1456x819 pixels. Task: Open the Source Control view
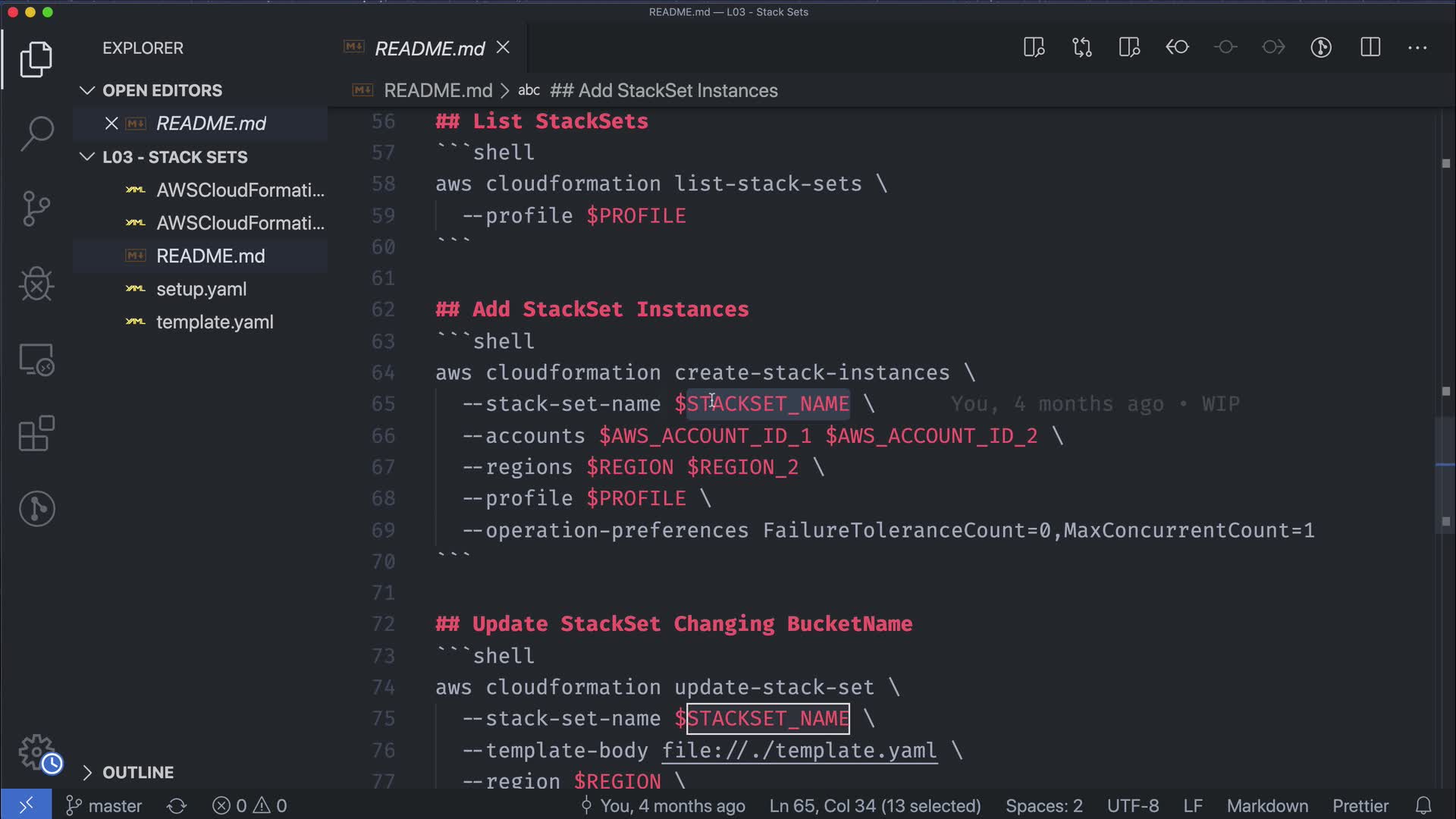[36, 209]
